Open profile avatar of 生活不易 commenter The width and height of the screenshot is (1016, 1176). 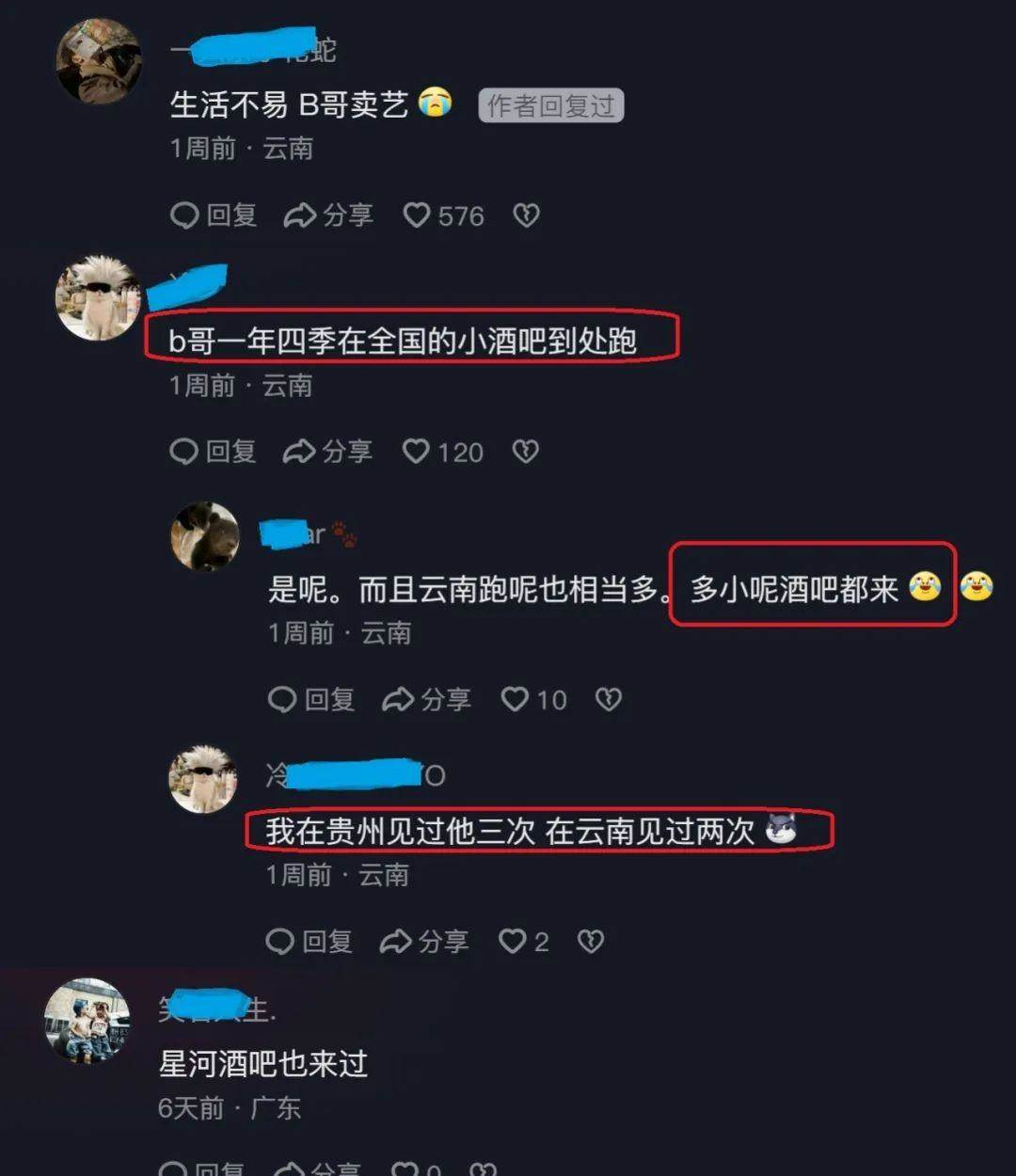[99, 62]
